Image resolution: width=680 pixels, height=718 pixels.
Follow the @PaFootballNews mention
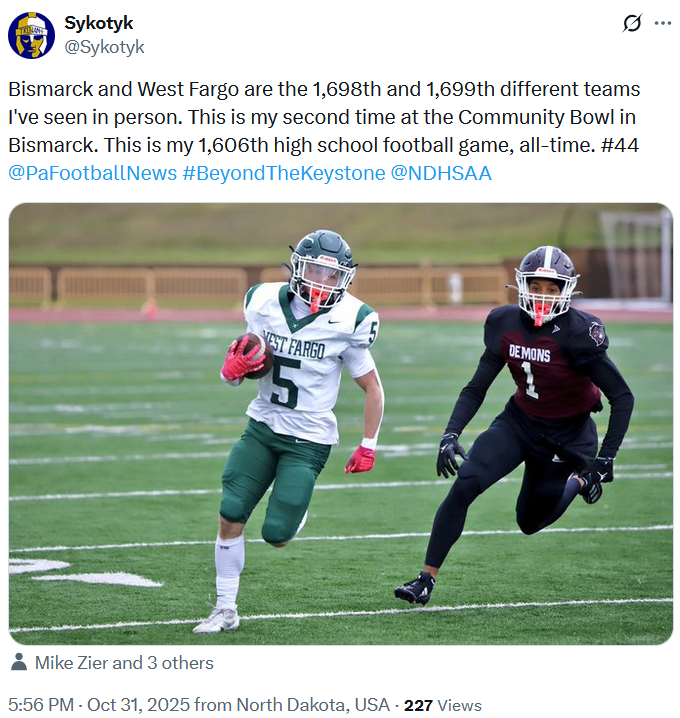(x=92, y=174)
